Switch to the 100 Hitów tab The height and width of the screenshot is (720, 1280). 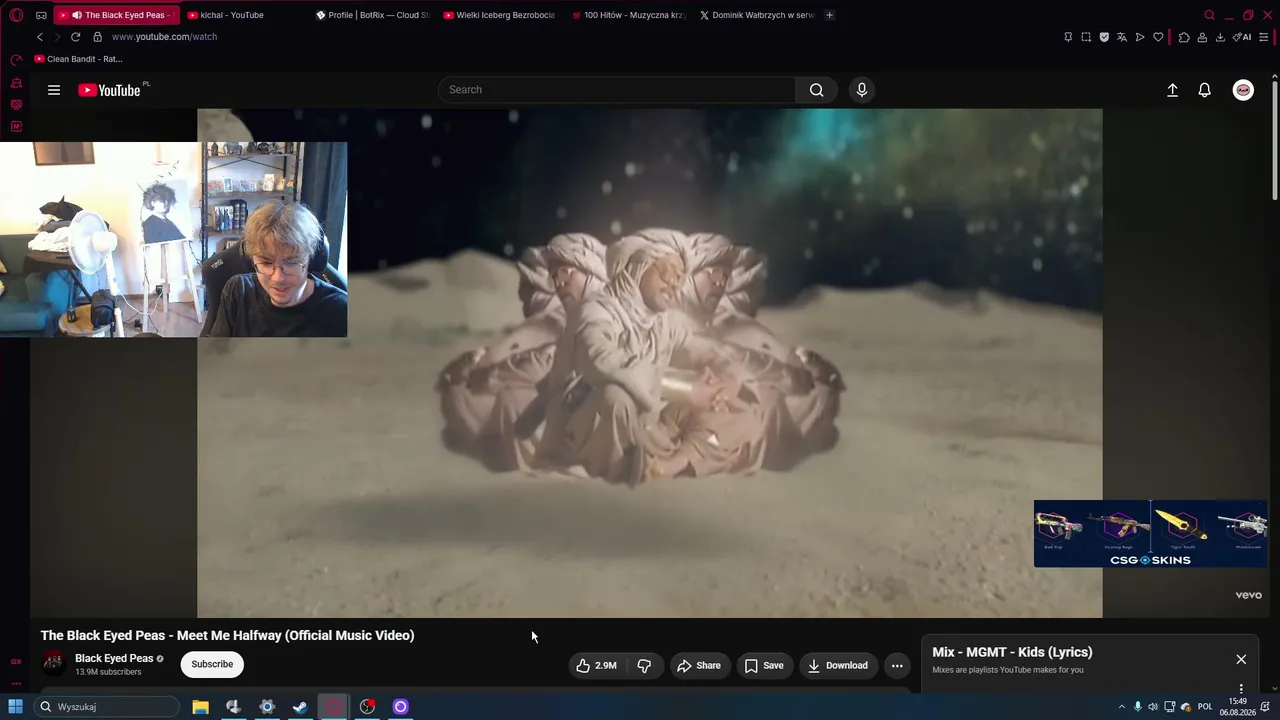(630, 15)
